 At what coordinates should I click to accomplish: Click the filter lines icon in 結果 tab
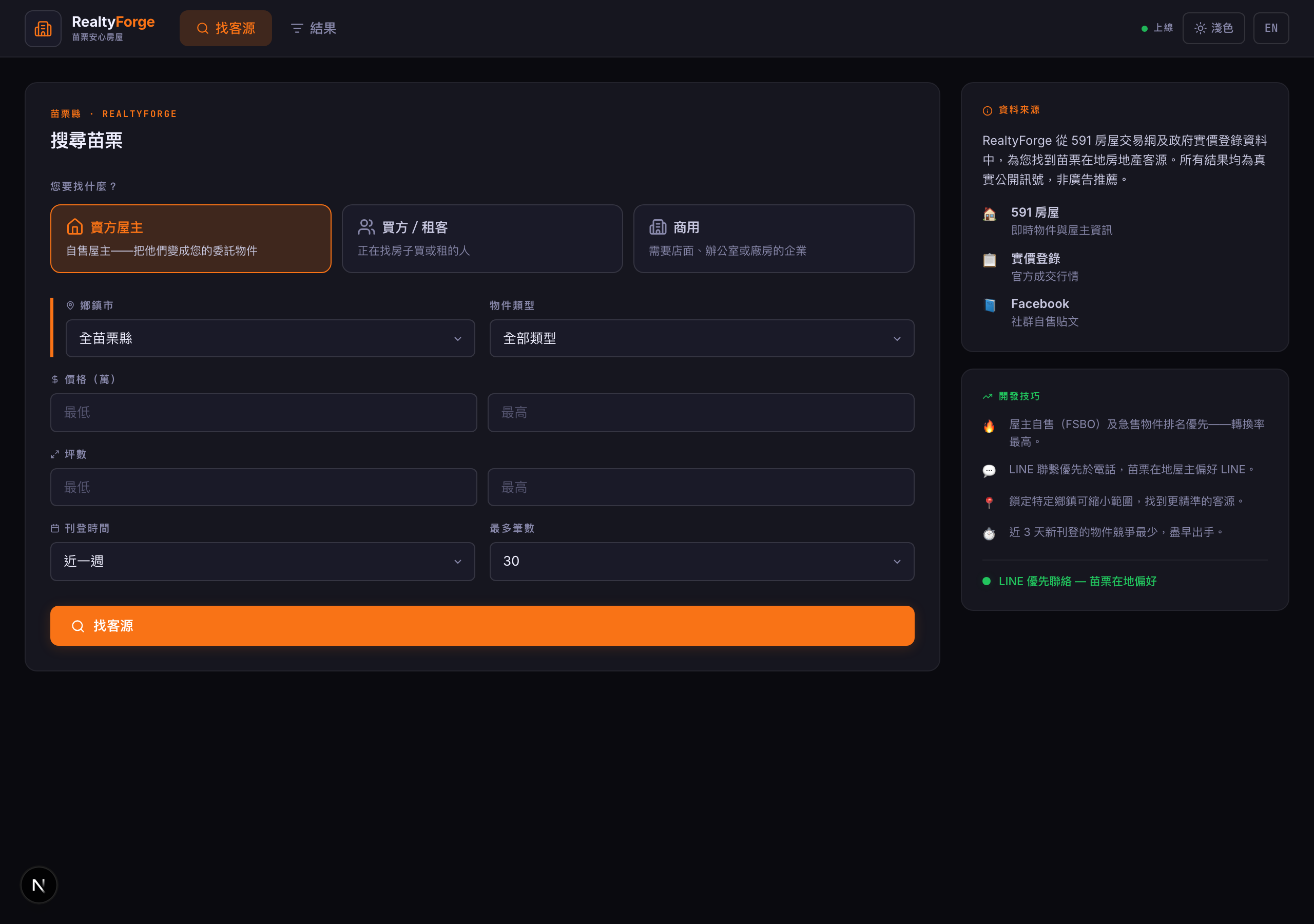point(297,28)
